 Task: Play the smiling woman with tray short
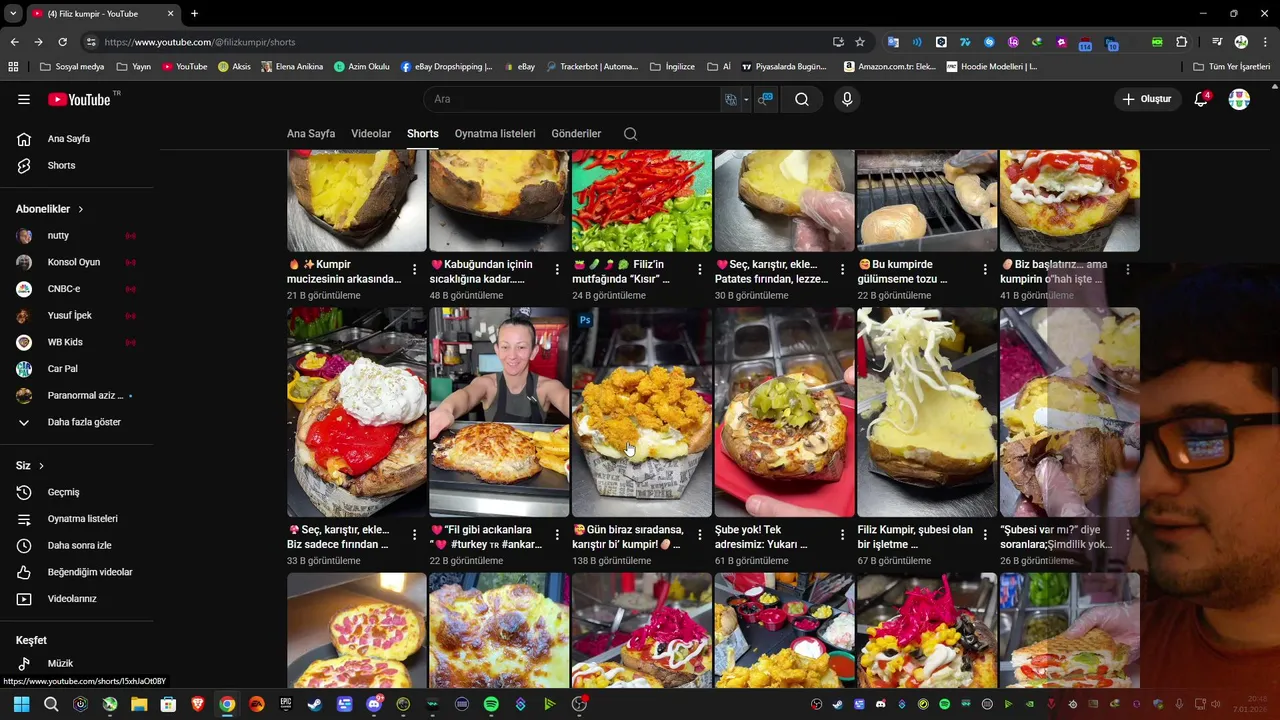point(499,412)
